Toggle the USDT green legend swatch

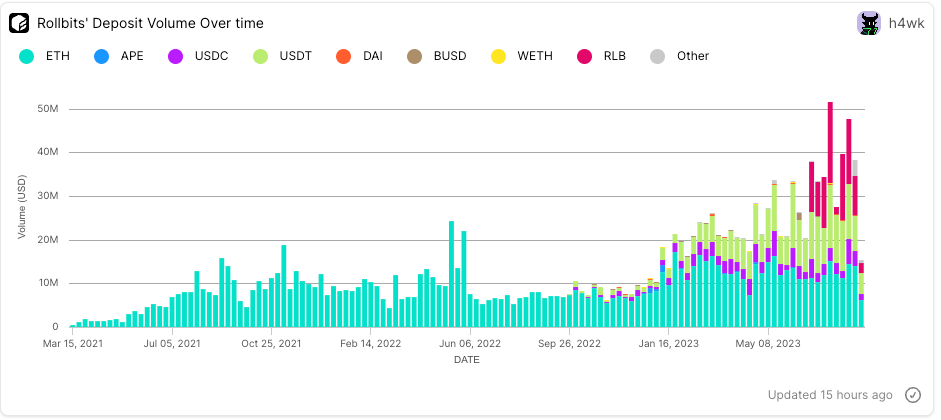(260, 56)
